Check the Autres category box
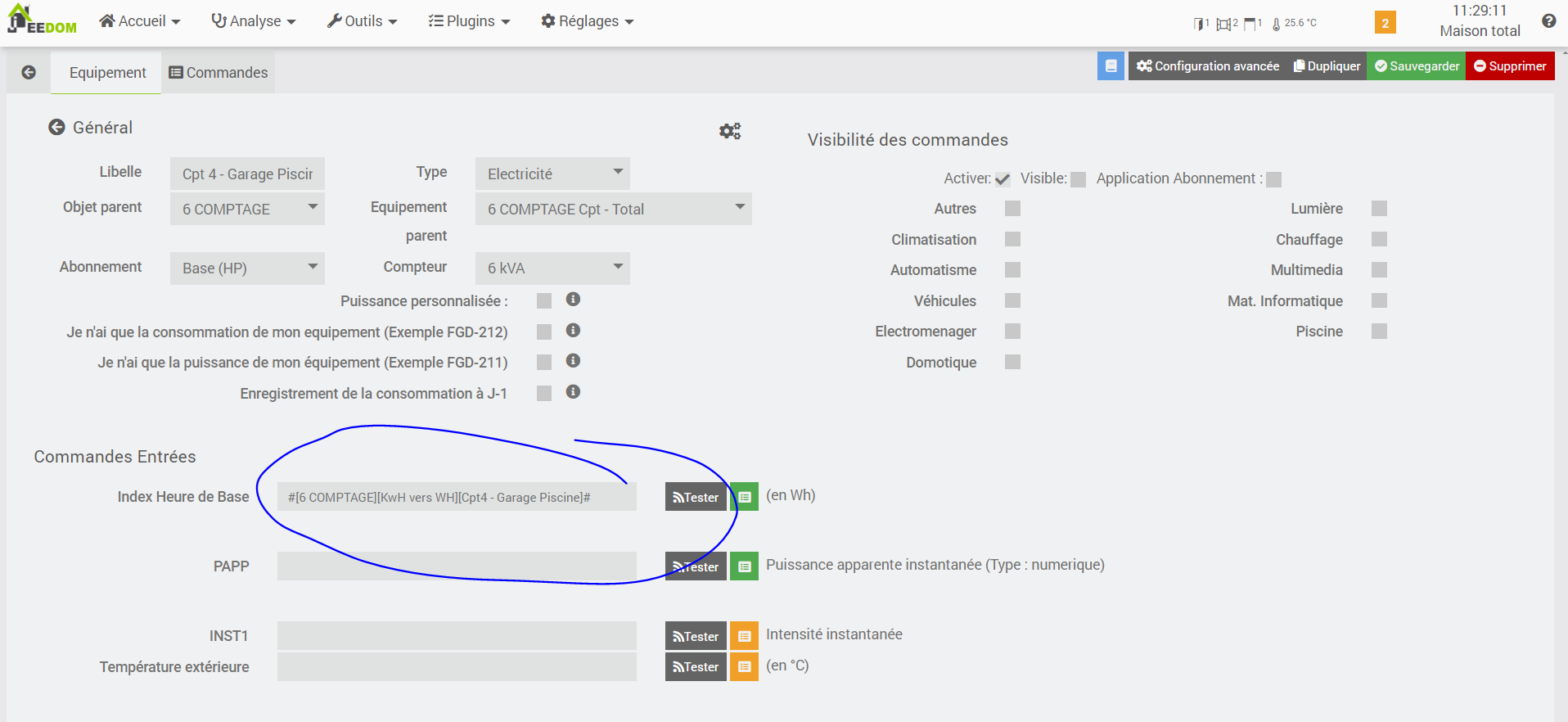Viewport: 1568px width, 722px height. [1012, 209]
